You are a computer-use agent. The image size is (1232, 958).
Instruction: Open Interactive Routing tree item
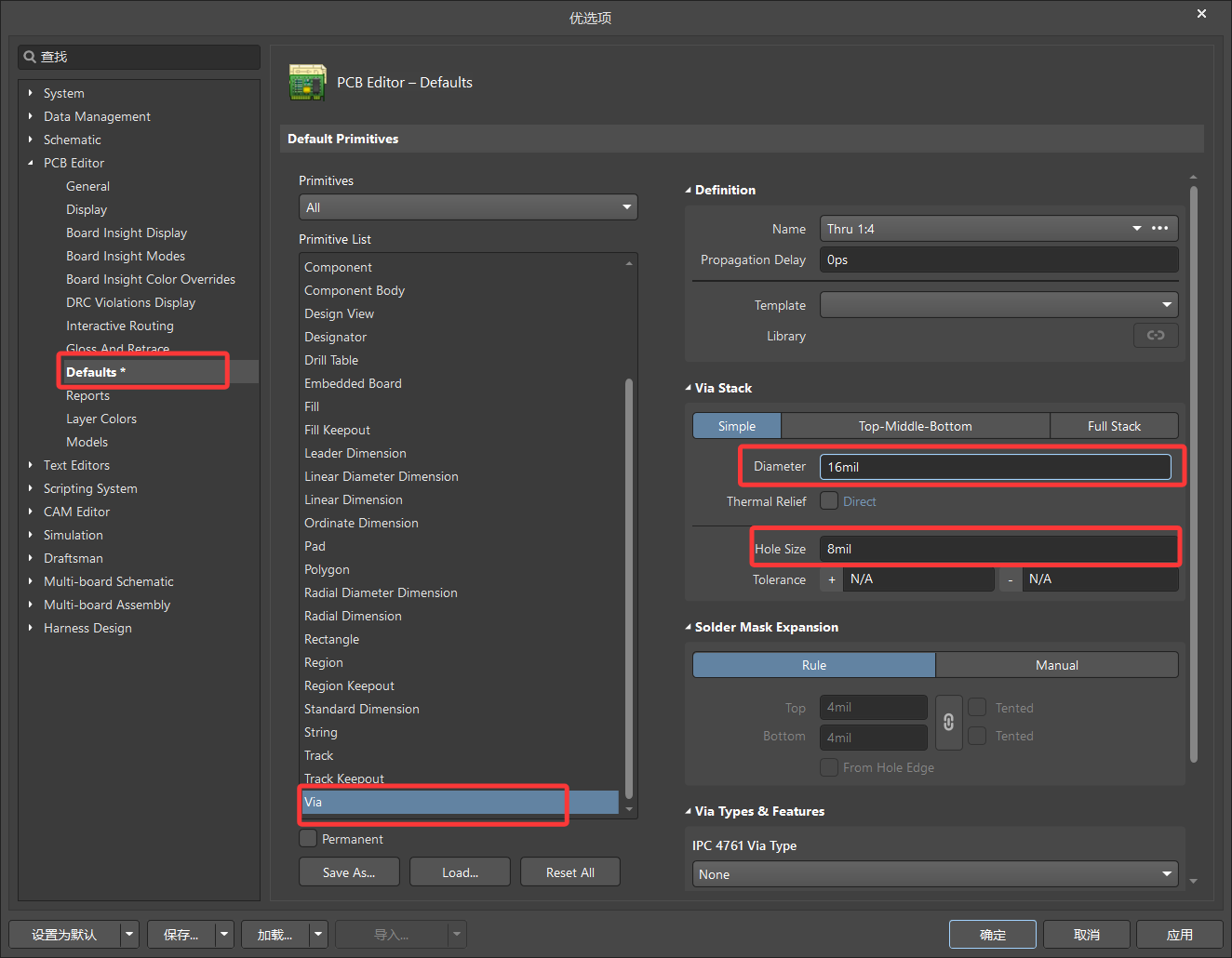(x=120, y=326)
